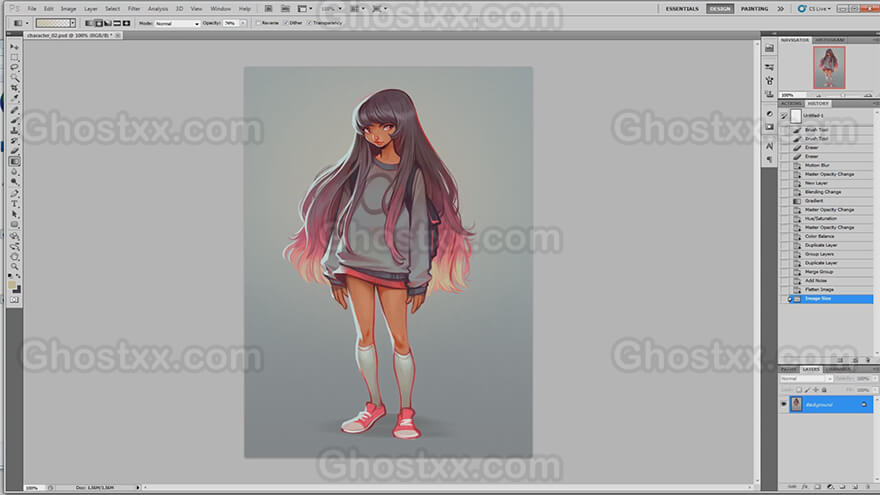Image resolution: width=880 pixels, height=495 pixels.
Task: Select the History Brush tool
Action: coord(14,141)
